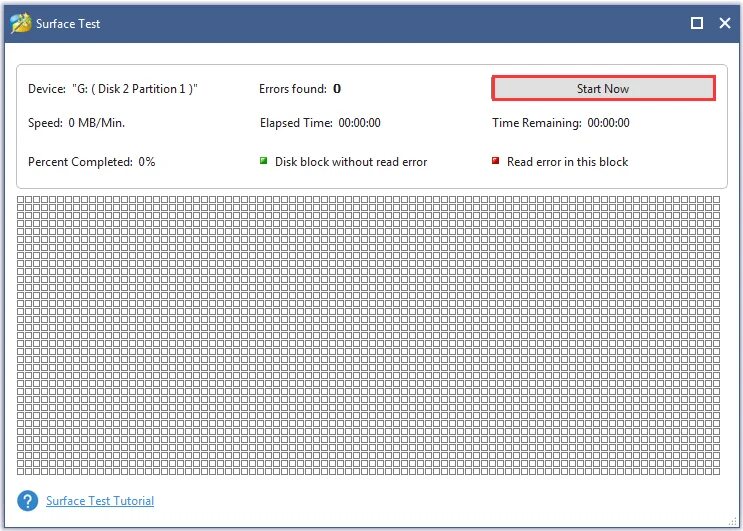Click the 'Disk block without read error' label
The width and height of the screenshot is (743, 531).
coord(351,162)
